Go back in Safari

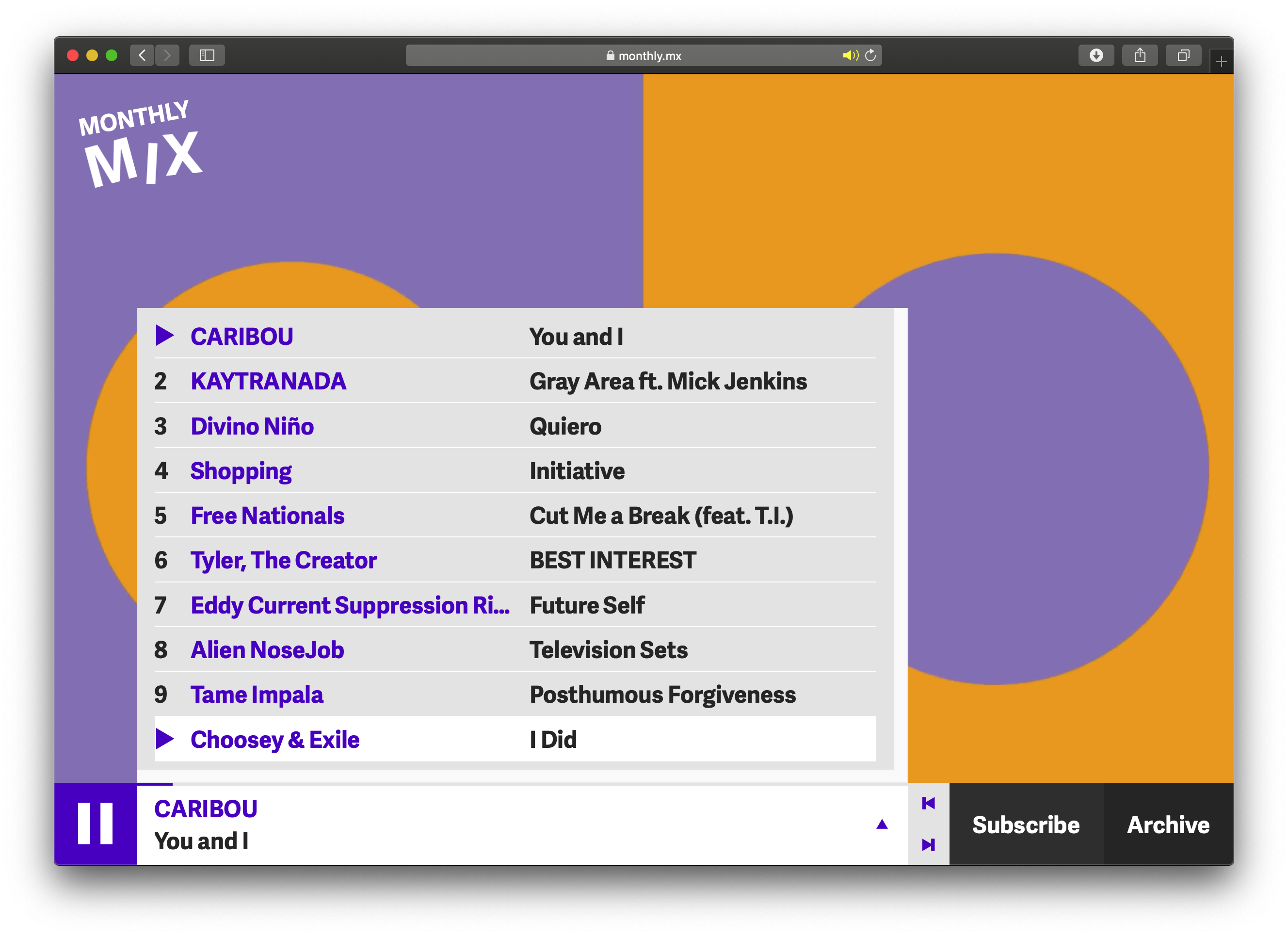pyautogui.click(x=142, y=55)
